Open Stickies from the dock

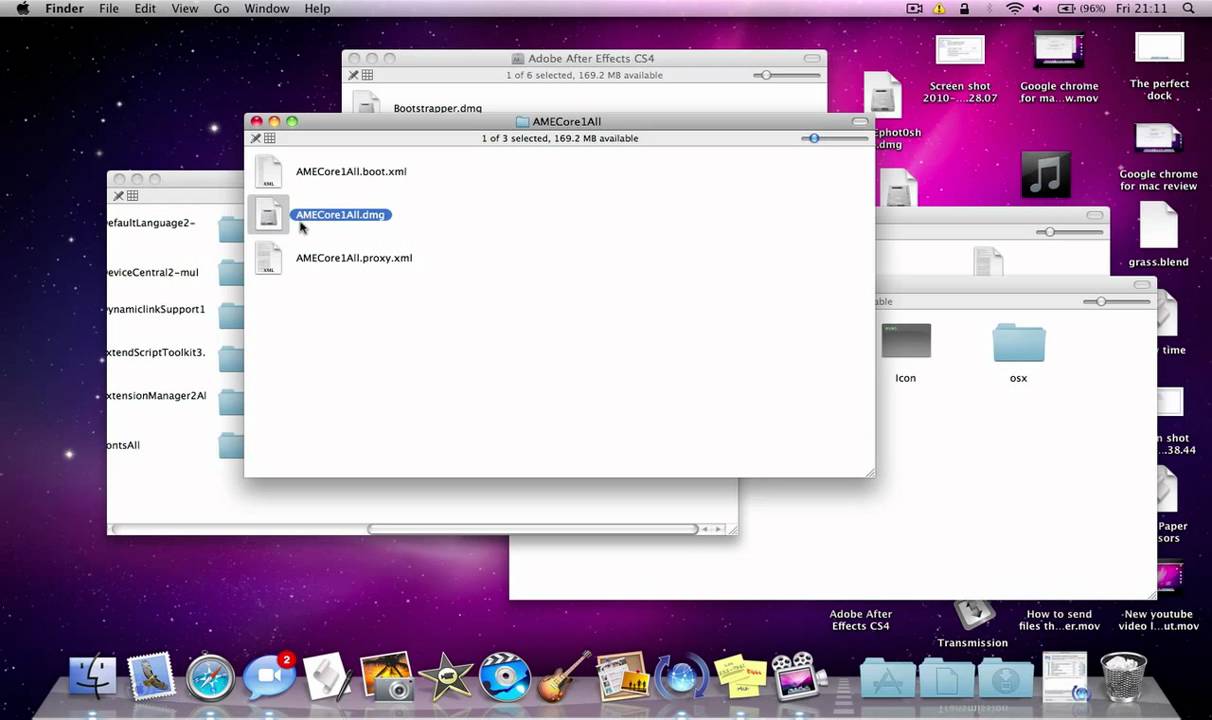pyautogui.click(x=741, y=677)
